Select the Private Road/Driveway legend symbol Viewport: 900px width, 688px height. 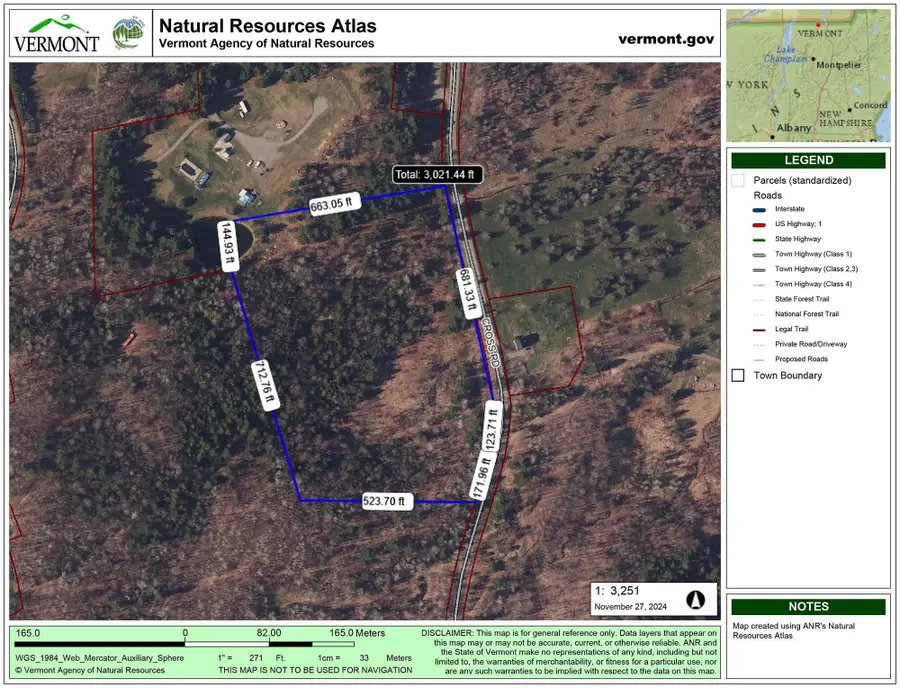(x=759, y=343)
